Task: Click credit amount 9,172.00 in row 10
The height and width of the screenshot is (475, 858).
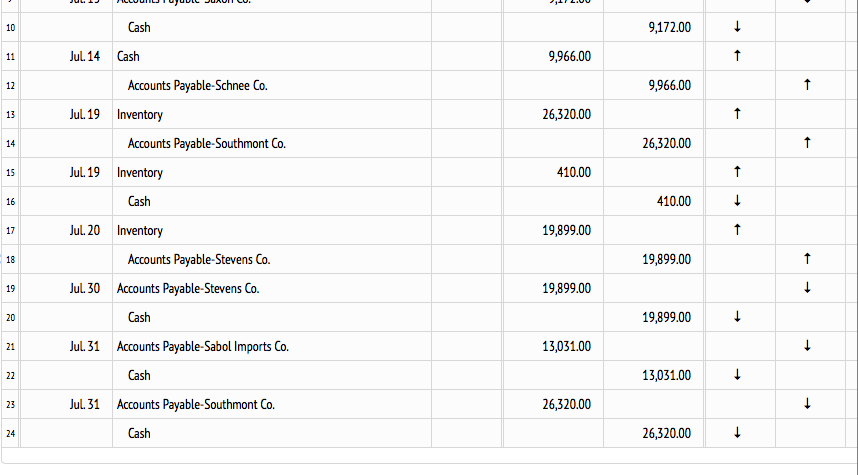Action: (x=669, y=27)
